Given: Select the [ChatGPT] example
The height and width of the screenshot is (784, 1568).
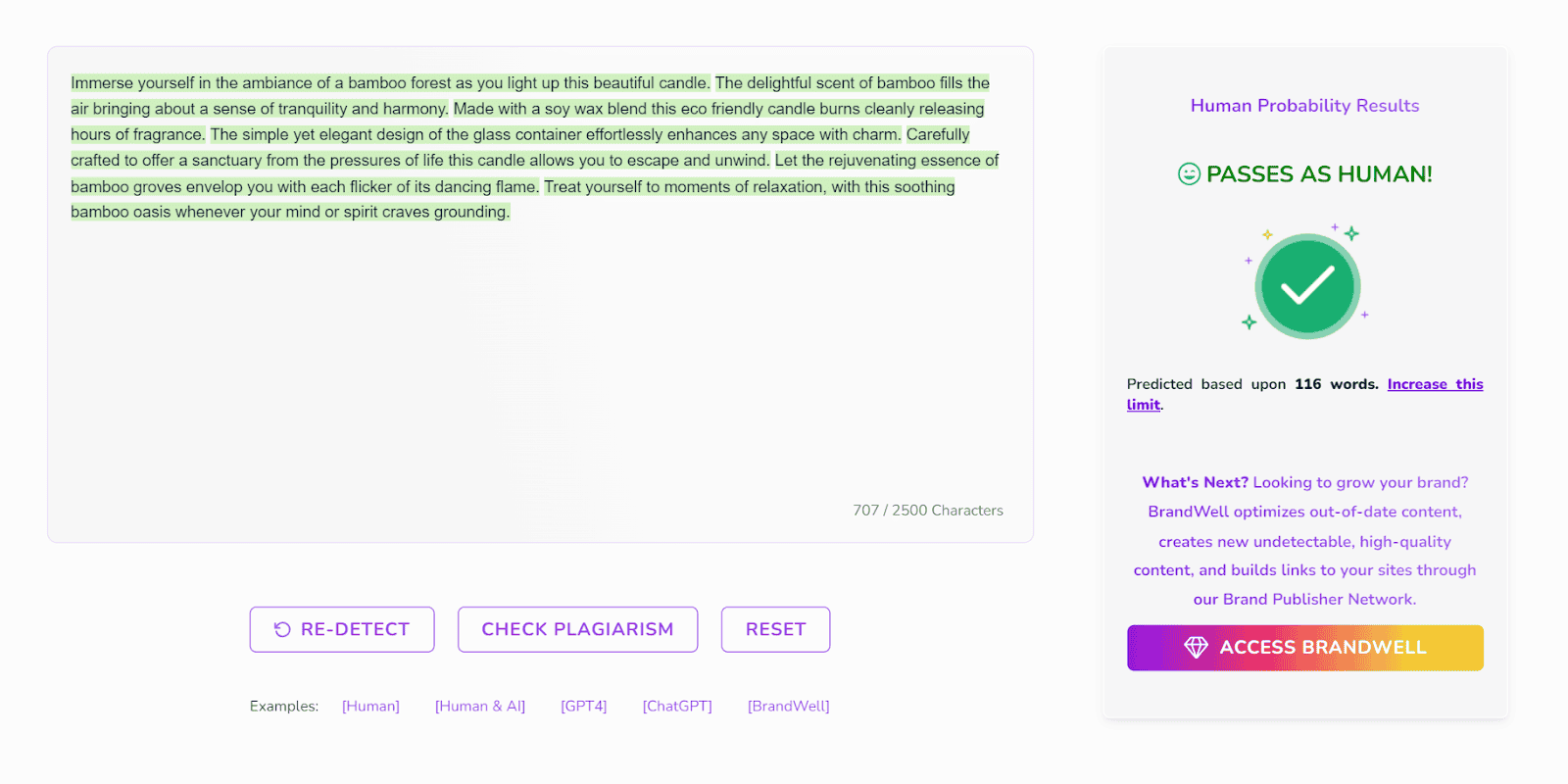Looking at the screenshot, I should click(677, 706).
